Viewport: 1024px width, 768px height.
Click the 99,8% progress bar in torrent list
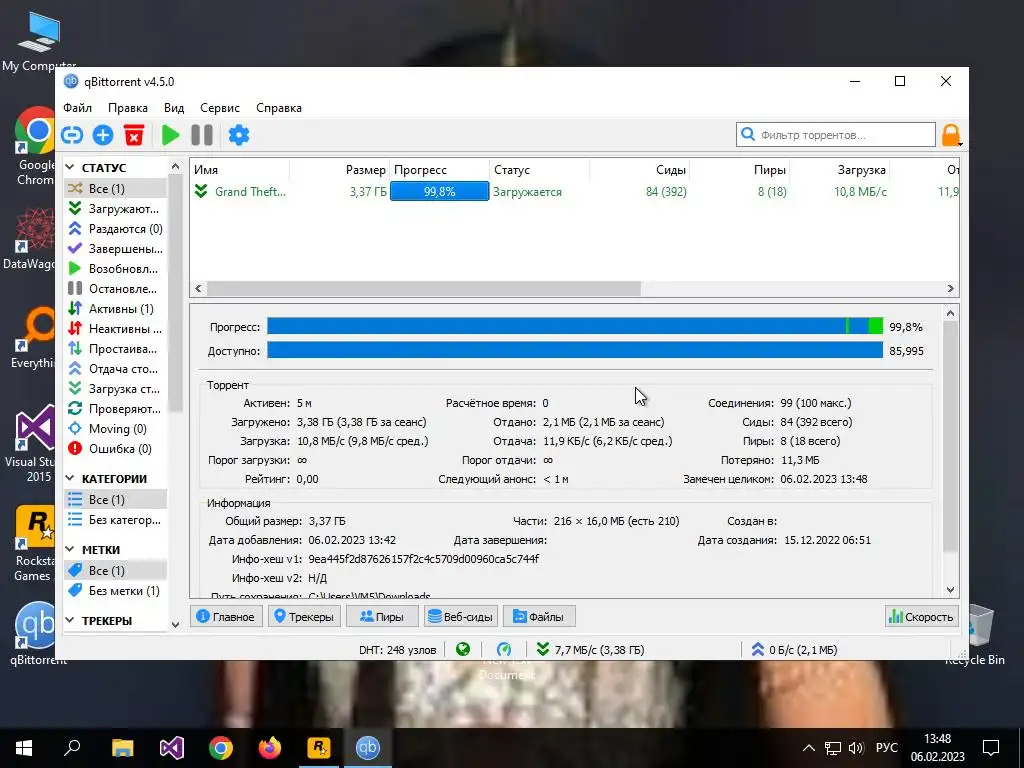pyautogui.click(x=440, y=192)
